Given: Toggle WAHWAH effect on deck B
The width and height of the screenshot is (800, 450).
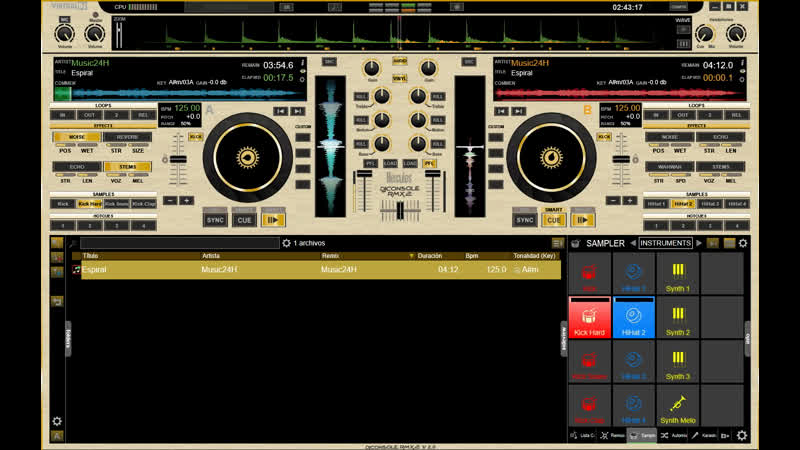Looking at the screenshot, I should 669,167.
